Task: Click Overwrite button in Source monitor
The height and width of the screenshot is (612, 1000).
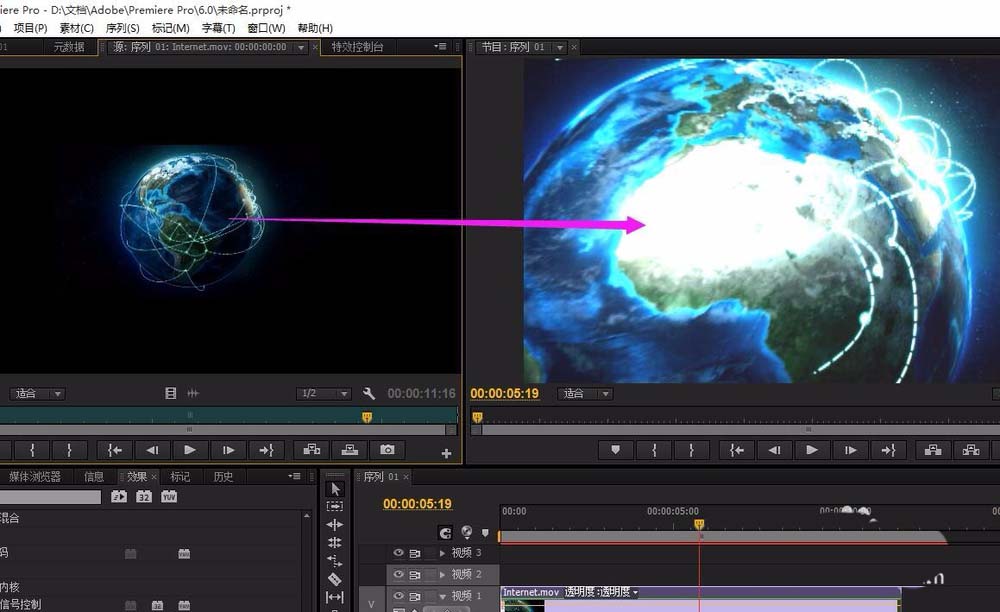Action: coord(349,450)
